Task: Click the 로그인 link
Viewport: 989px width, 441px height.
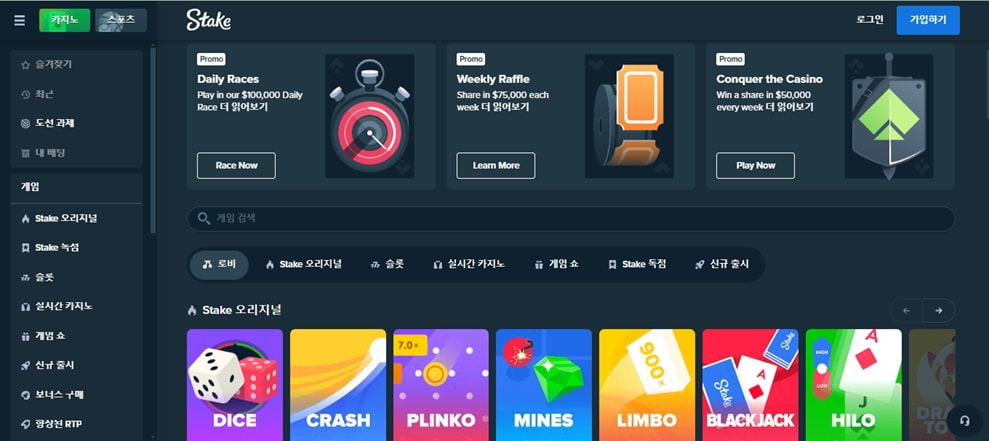Action: [x=870, y=20]
